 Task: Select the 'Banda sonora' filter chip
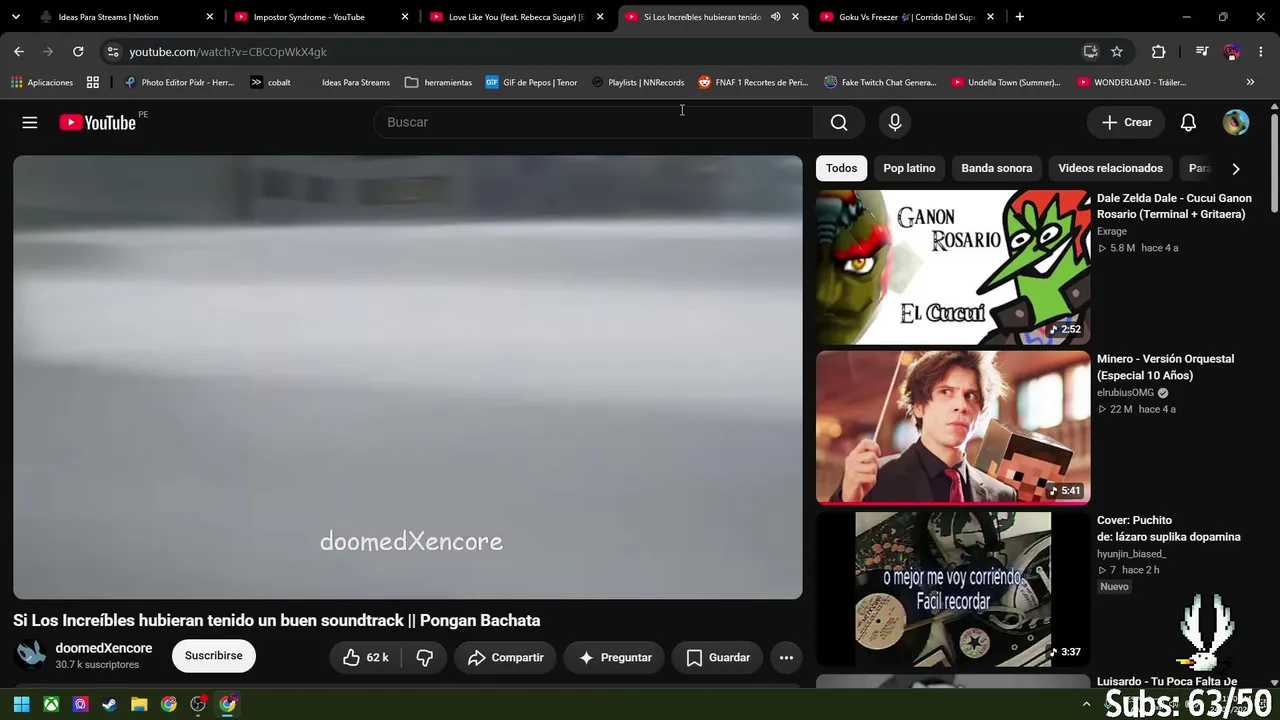(x=996, y=168)
